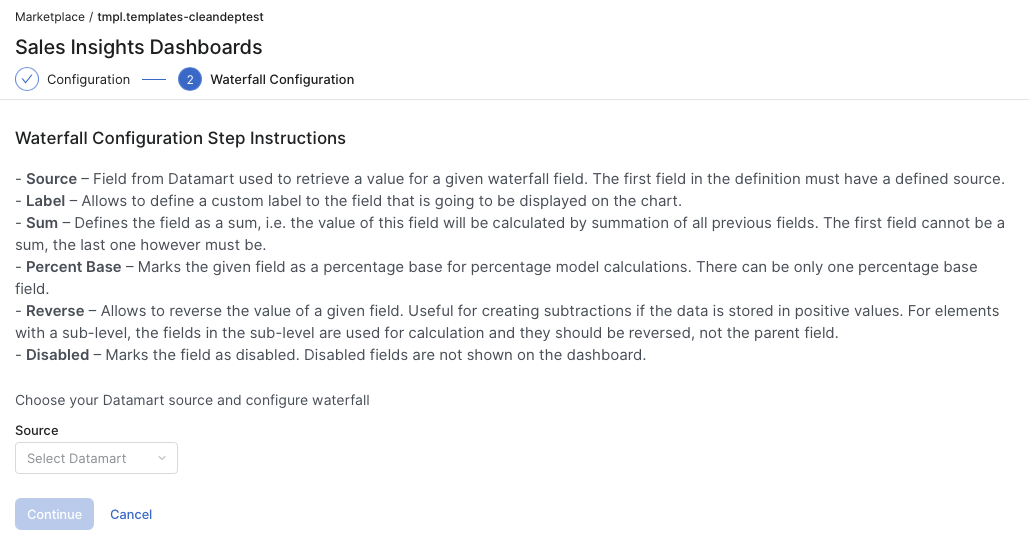This screenshot has width=1029, height=550.
Task: Click the Sales Insights Dashboards page title
Action: coord(139,47)
